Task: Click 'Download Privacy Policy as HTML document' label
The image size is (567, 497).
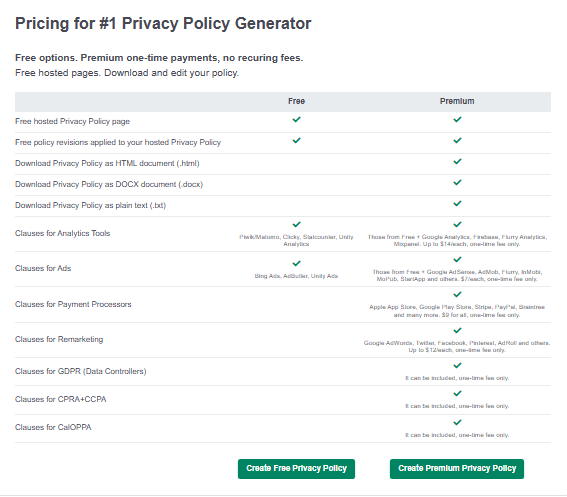Action: (107, 163)
